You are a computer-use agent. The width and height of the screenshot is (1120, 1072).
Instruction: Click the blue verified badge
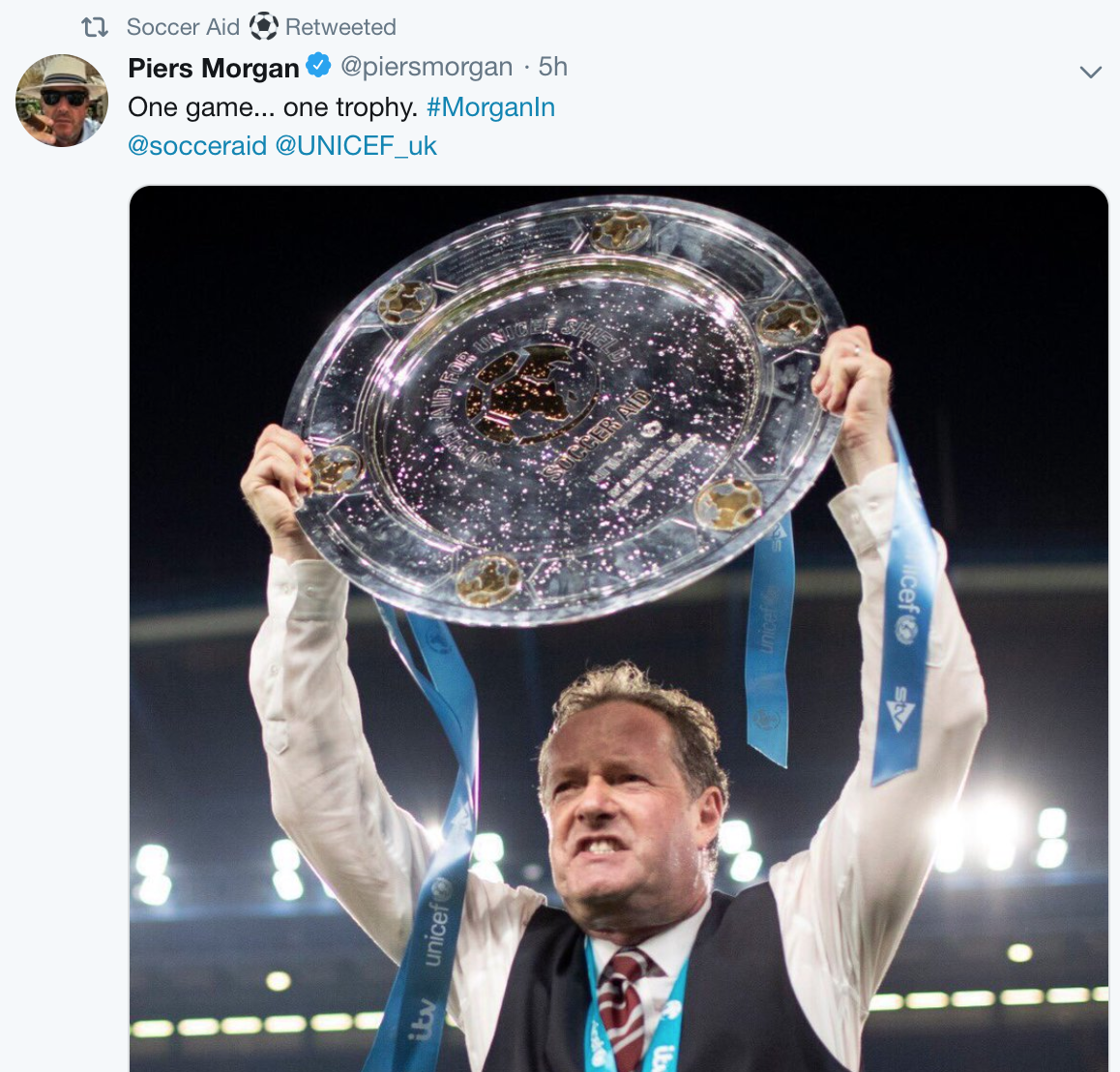click(x=318, y=66)
